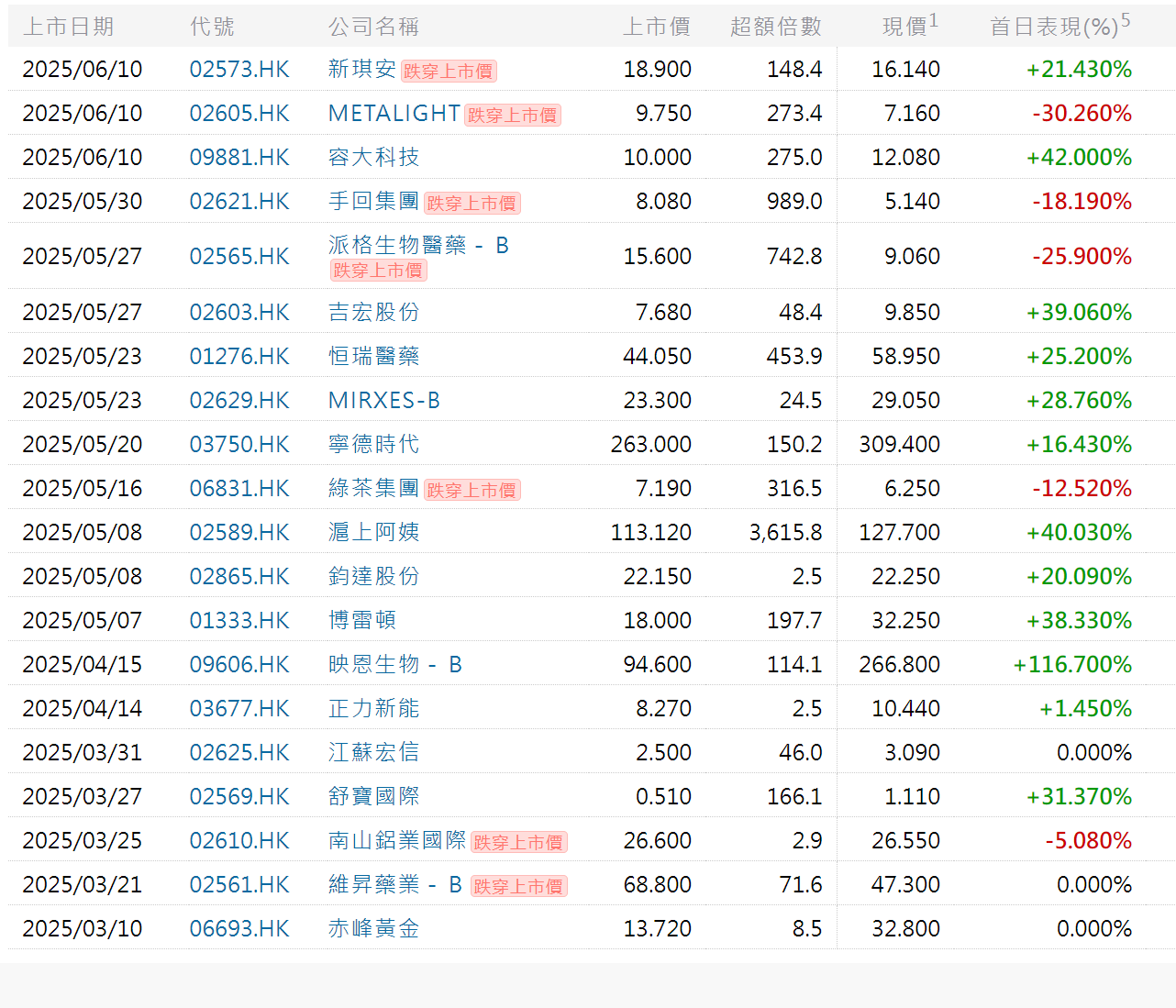1176x1008 pixels.
Task: Open stock code 02569.HK link
Action: (x=239, y=797)
